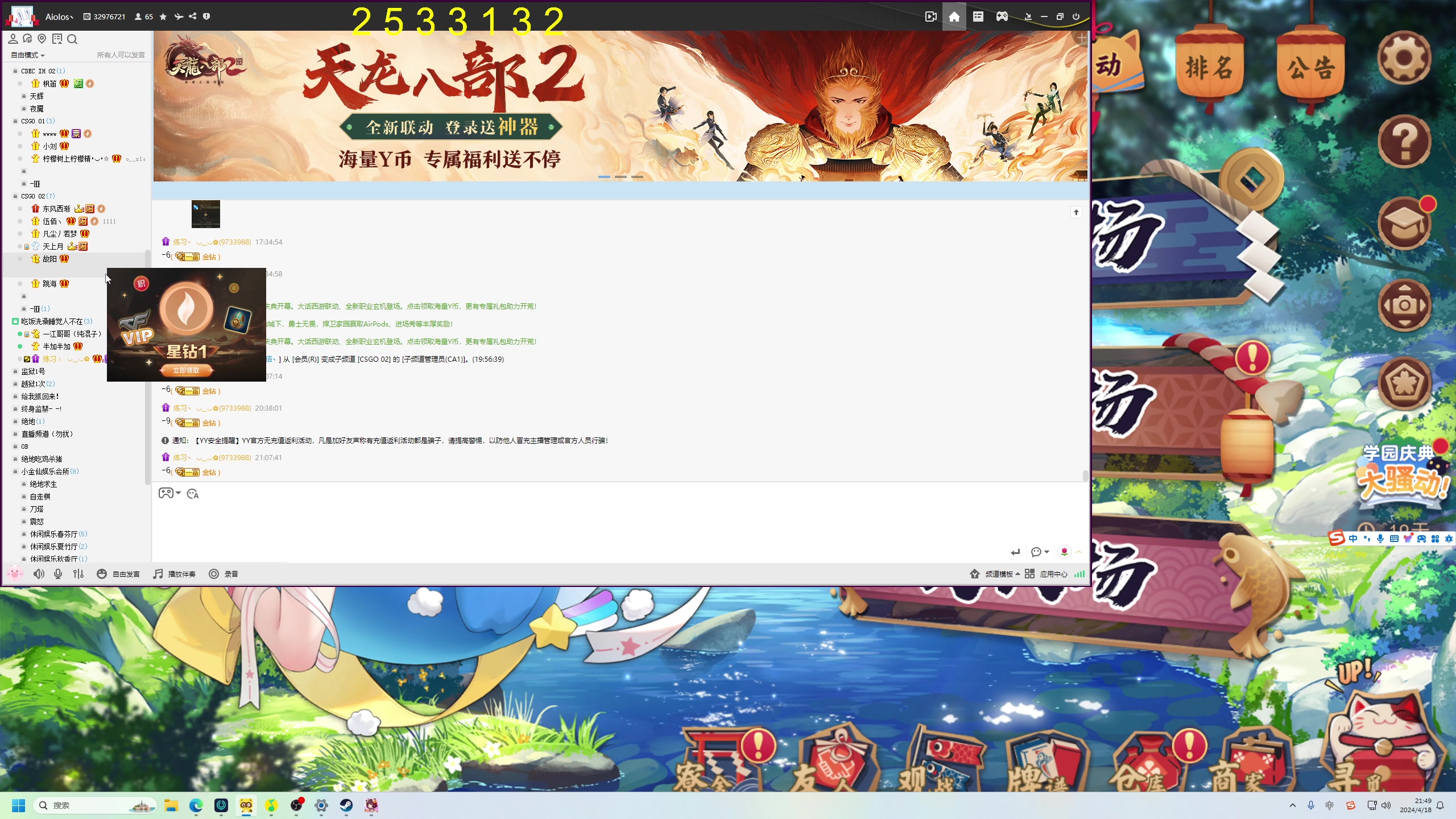Click the gold coin icon in the game

pyautogui.click(x=1252, y=179)
